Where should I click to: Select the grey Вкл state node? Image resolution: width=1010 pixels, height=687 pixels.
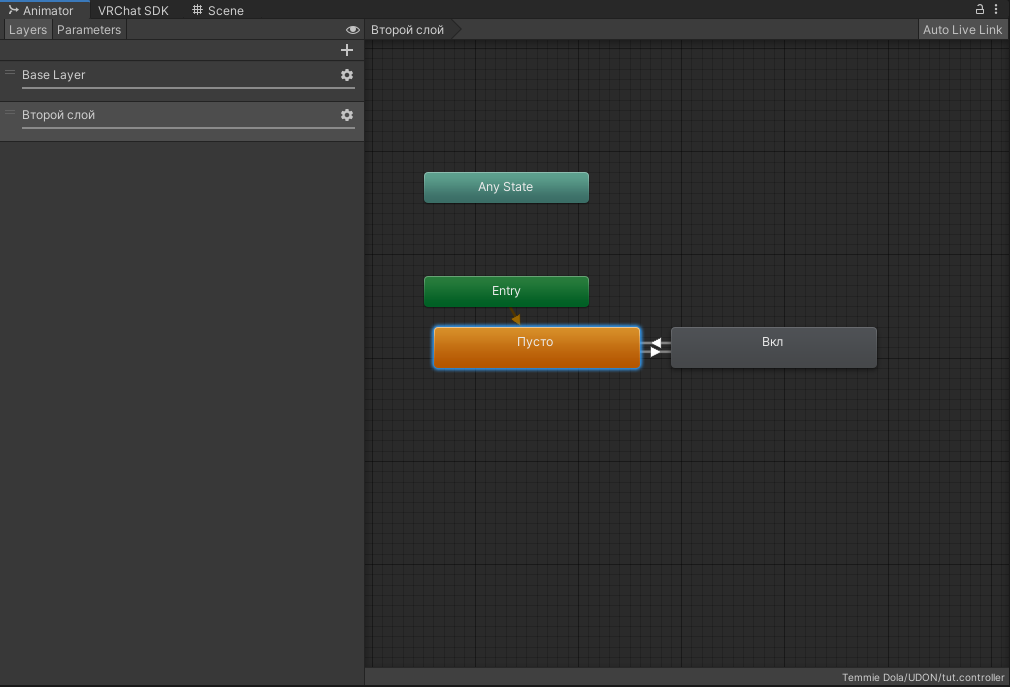[773, 347]
